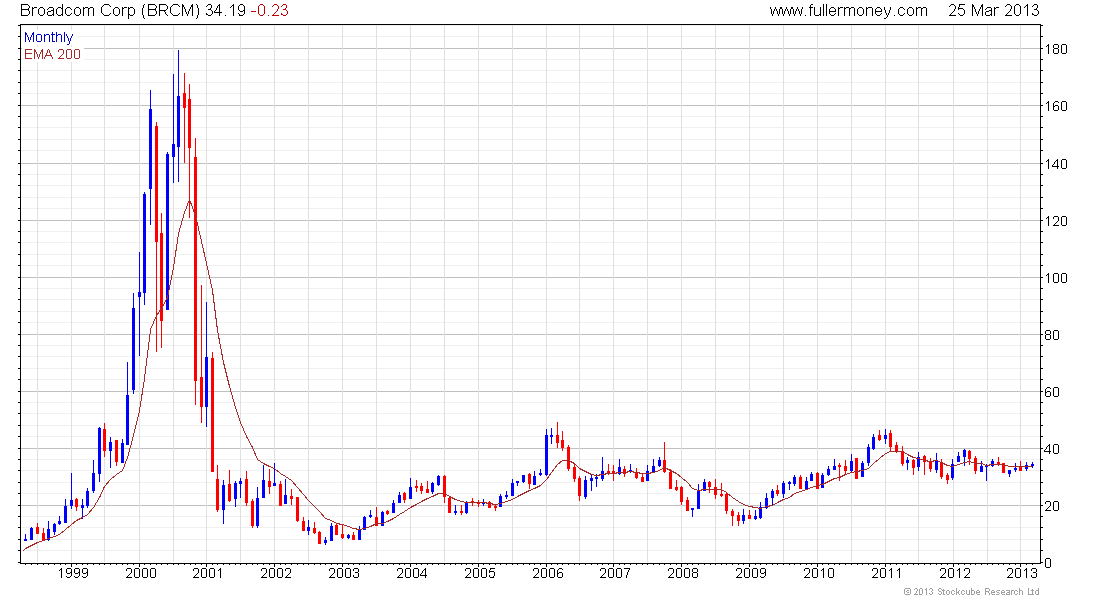
Task: Click the 2012 year label
Action: [955, 573]
